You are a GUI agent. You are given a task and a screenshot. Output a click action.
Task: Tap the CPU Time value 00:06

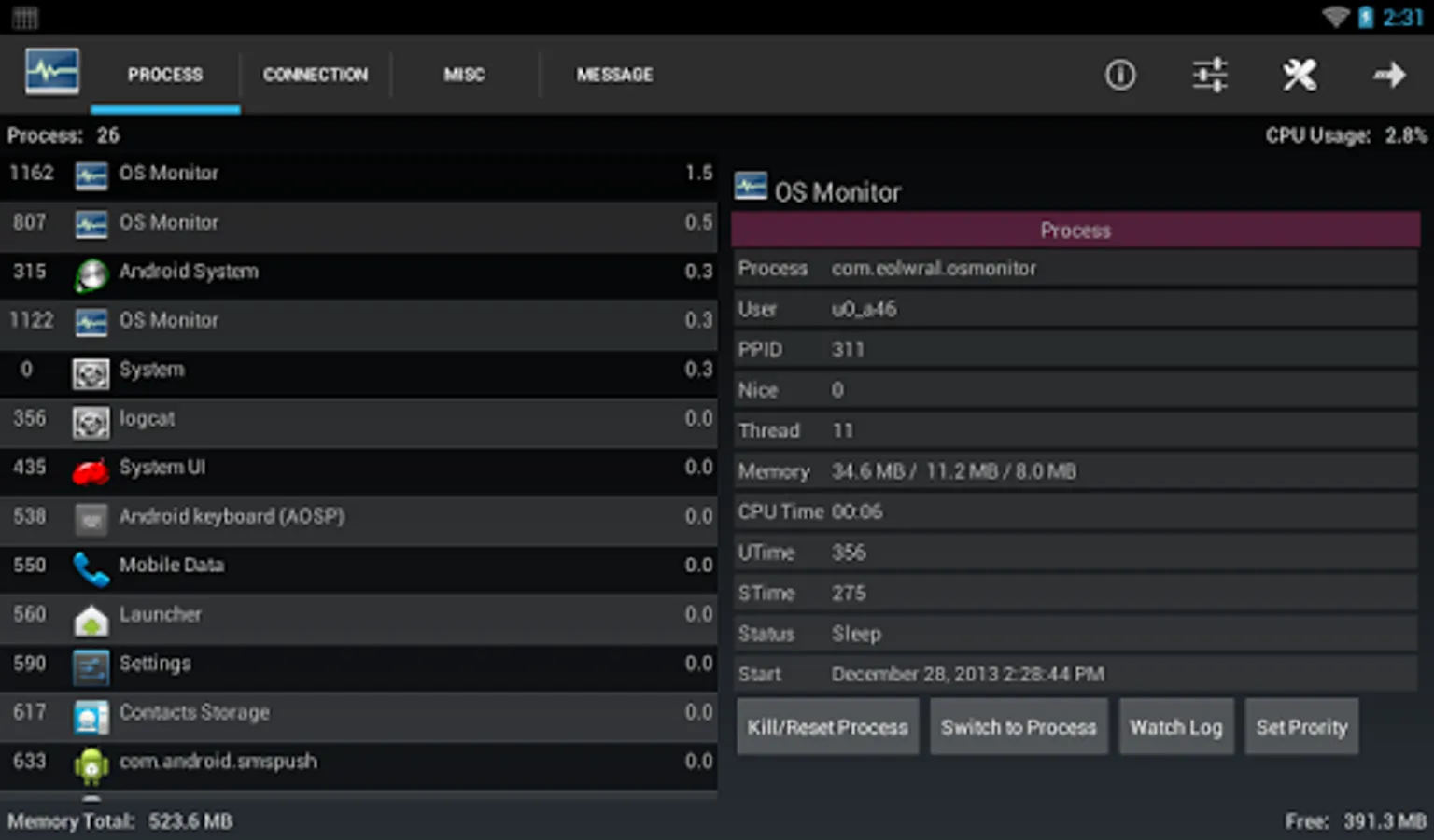pos(856,511)
